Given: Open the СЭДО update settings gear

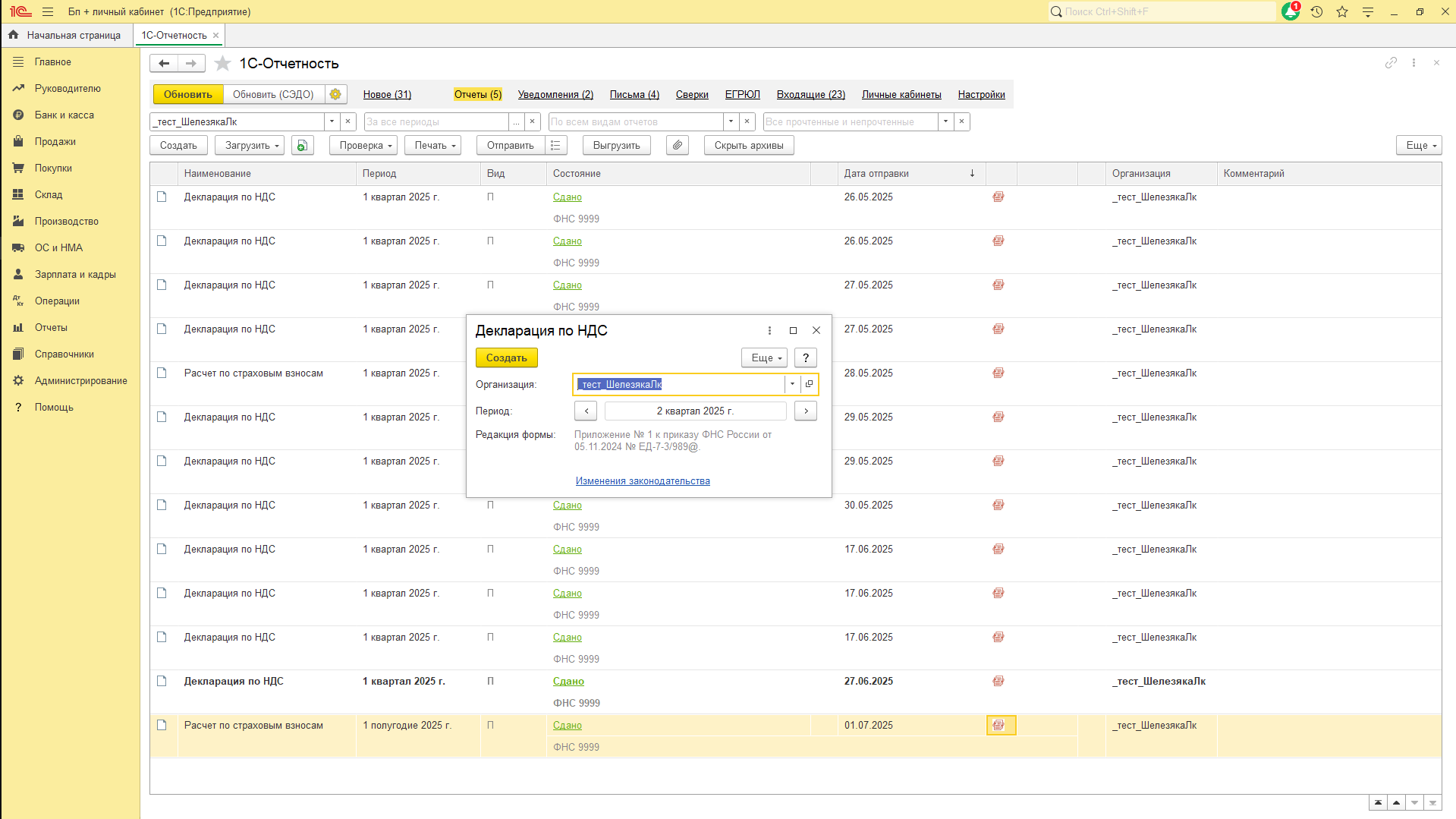Looking at the screenshot, I should (335, 94).
